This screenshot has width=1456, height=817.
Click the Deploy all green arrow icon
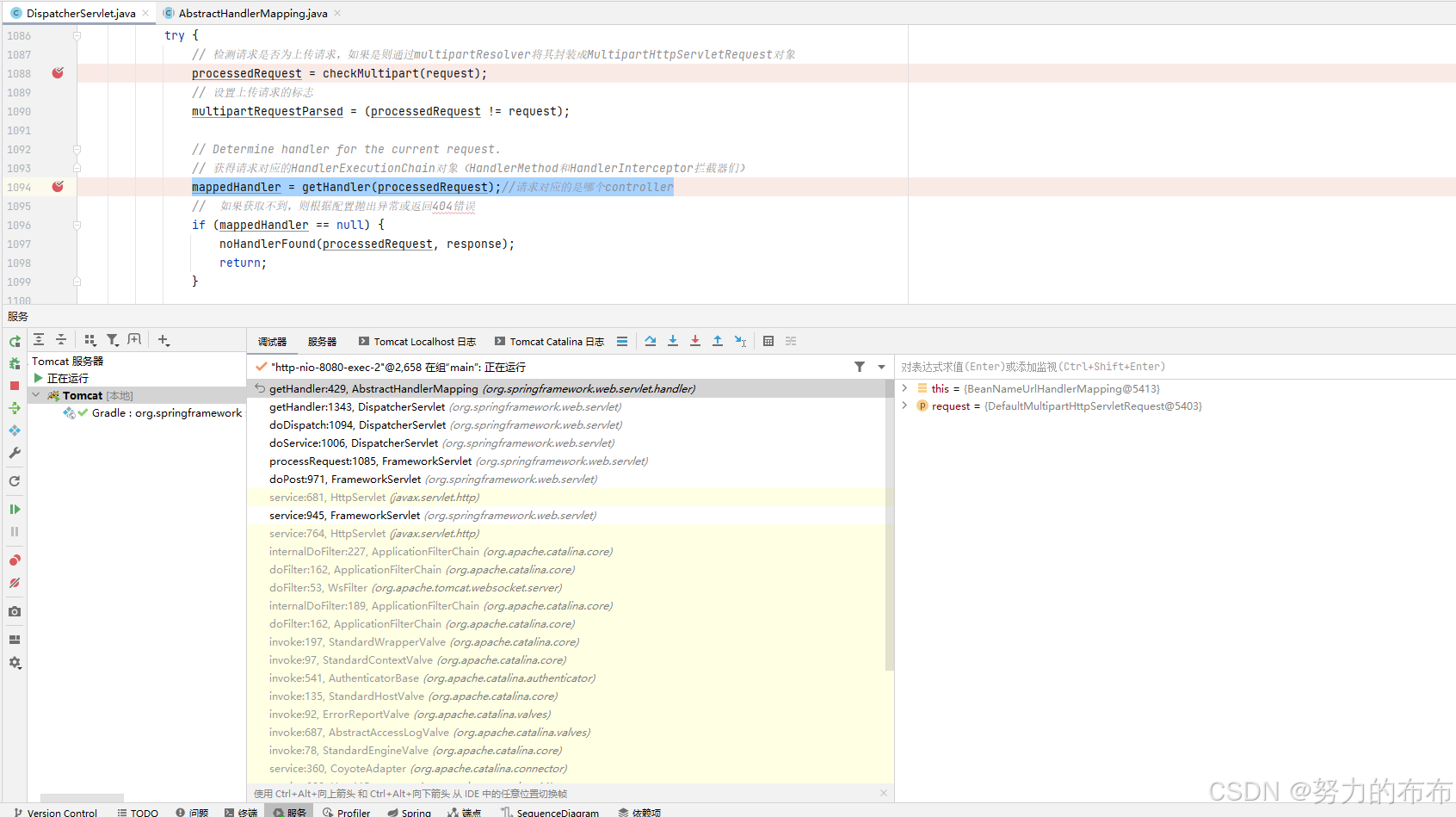pos(15,408)
